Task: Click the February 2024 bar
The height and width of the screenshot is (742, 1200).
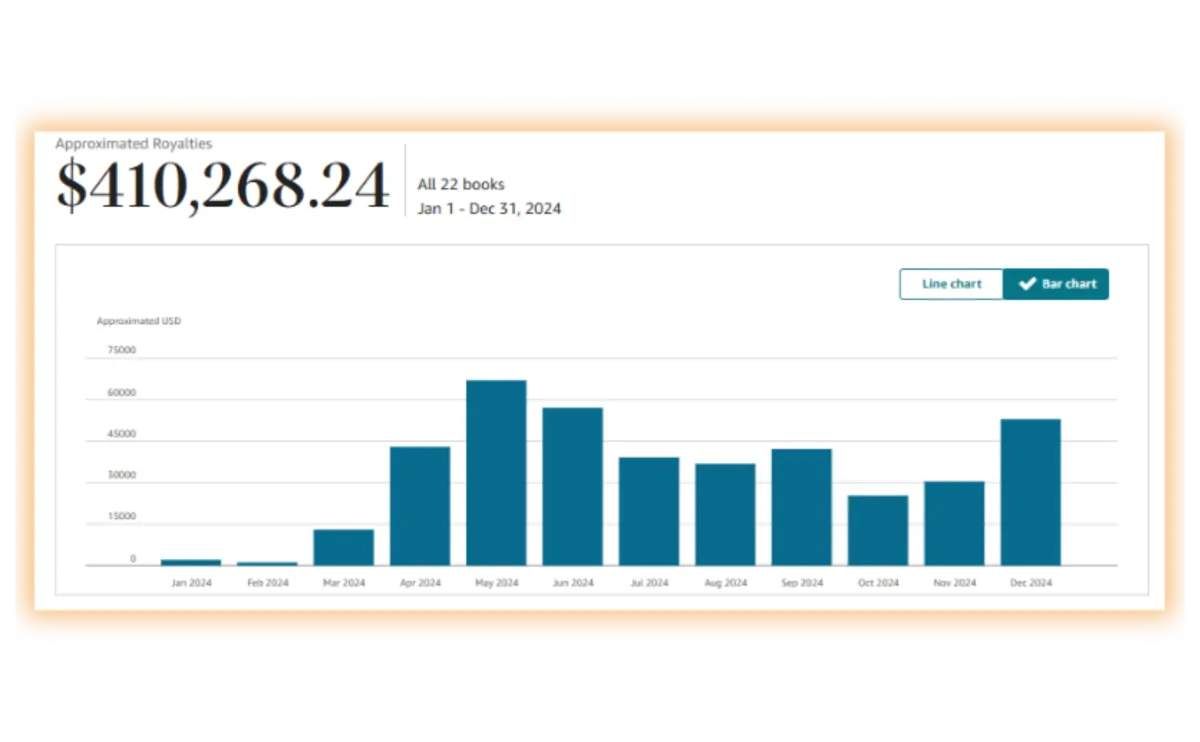Action: pos(267,564)
